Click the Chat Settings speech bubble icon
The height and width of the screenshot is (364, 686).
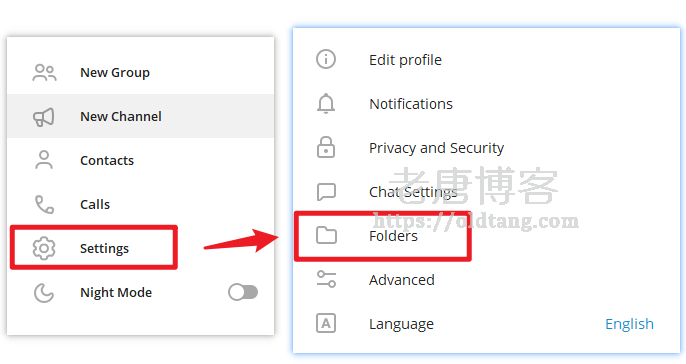click(x=326, y=192)
